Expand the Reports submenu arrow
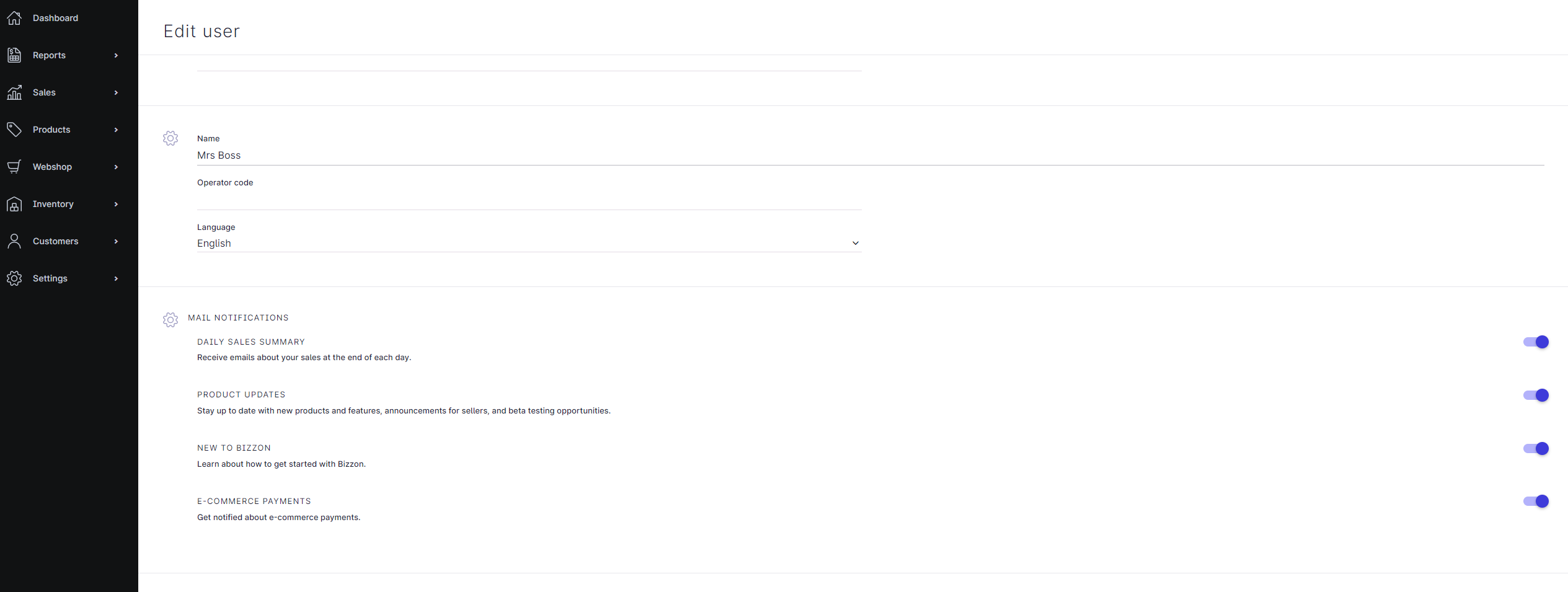 coord(116,56)
